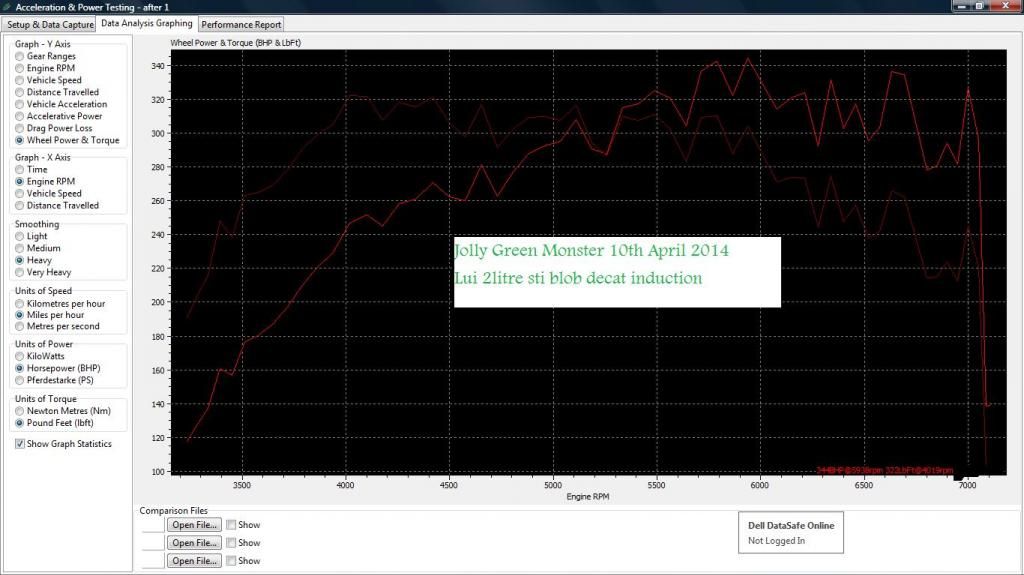This screenshot has height=575, width=1024.
Task: Change torque units to Newton Metres
Action: point(20,412)
